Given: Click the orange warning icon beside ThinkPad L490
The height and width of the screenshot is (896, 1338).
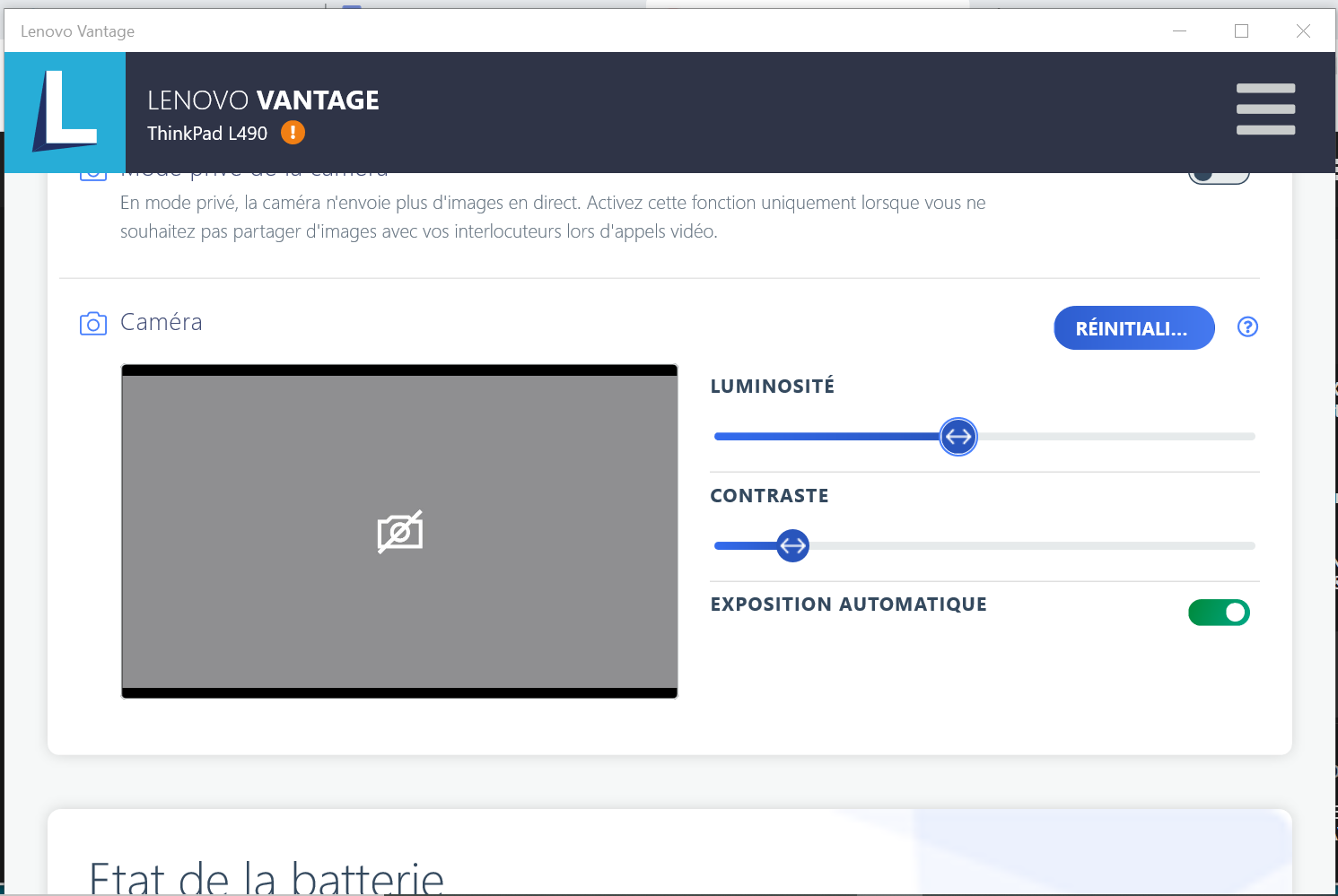Looking at the screenshot, I should pyautogui.click(x=293, y=133).
